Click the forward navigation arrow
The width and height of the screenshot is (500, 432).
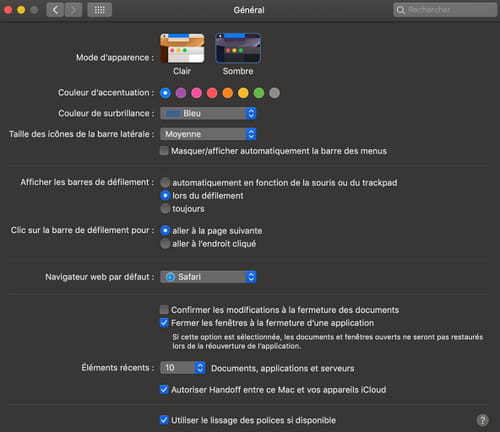(x=73, y=10)
